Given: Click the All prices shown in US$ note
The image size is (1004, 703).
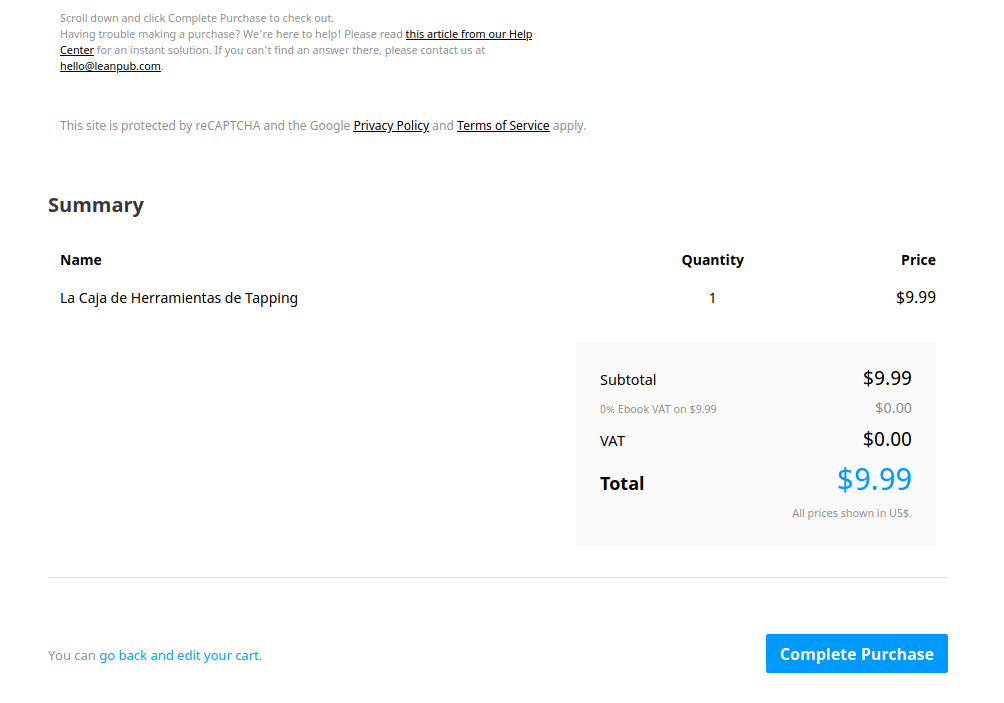Looking at the screenshot, I should (852, 513).
